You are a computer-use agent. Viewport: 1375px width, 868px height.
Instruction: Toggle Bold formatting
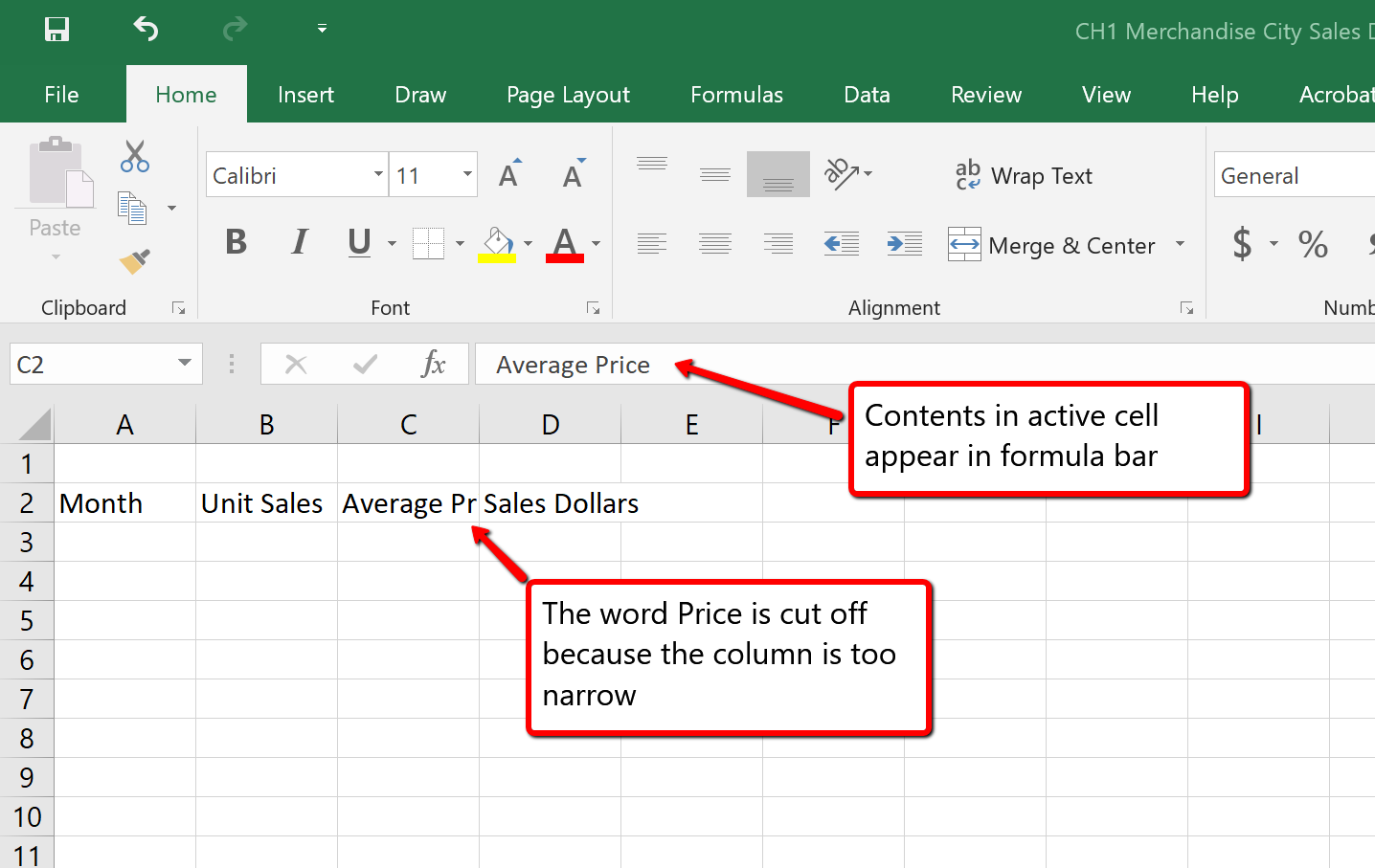[236, 242]
